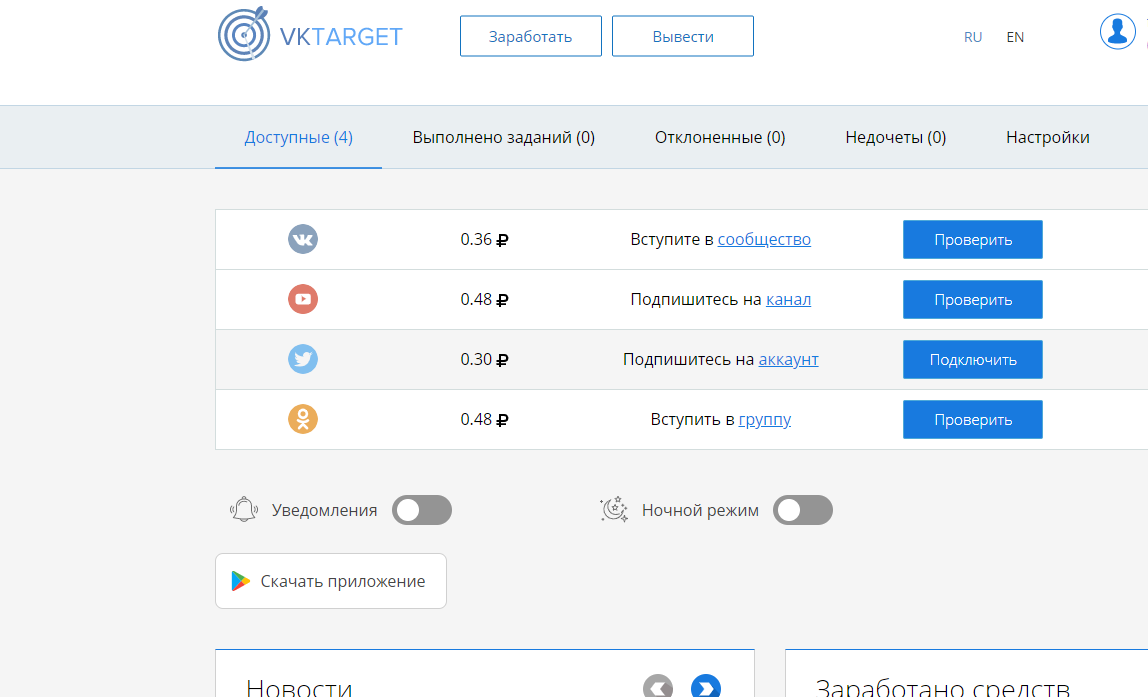Click the VK social network icon
Screen dimensions: 1148x697
(x=303, y=239)
